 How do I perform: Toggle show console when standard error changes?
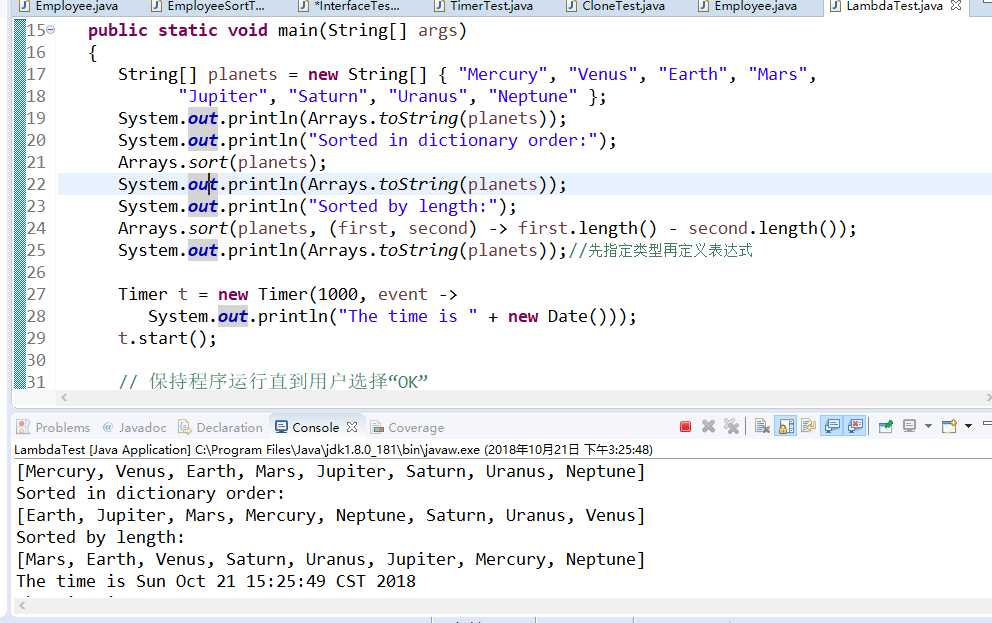855,426
